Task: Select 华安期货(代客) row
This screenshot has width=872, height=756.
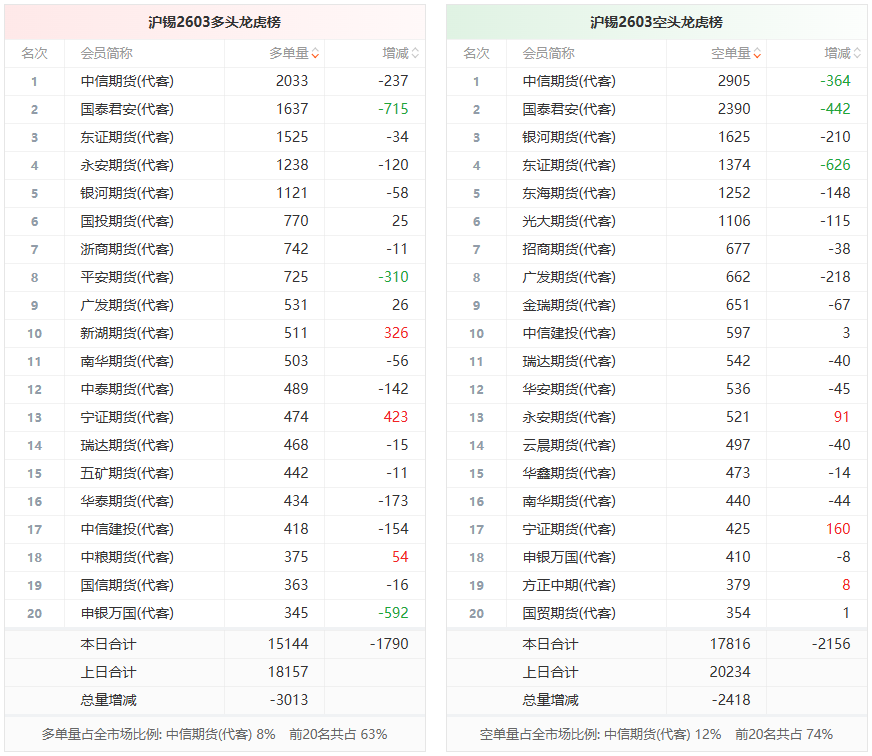Action: point(657,389)
